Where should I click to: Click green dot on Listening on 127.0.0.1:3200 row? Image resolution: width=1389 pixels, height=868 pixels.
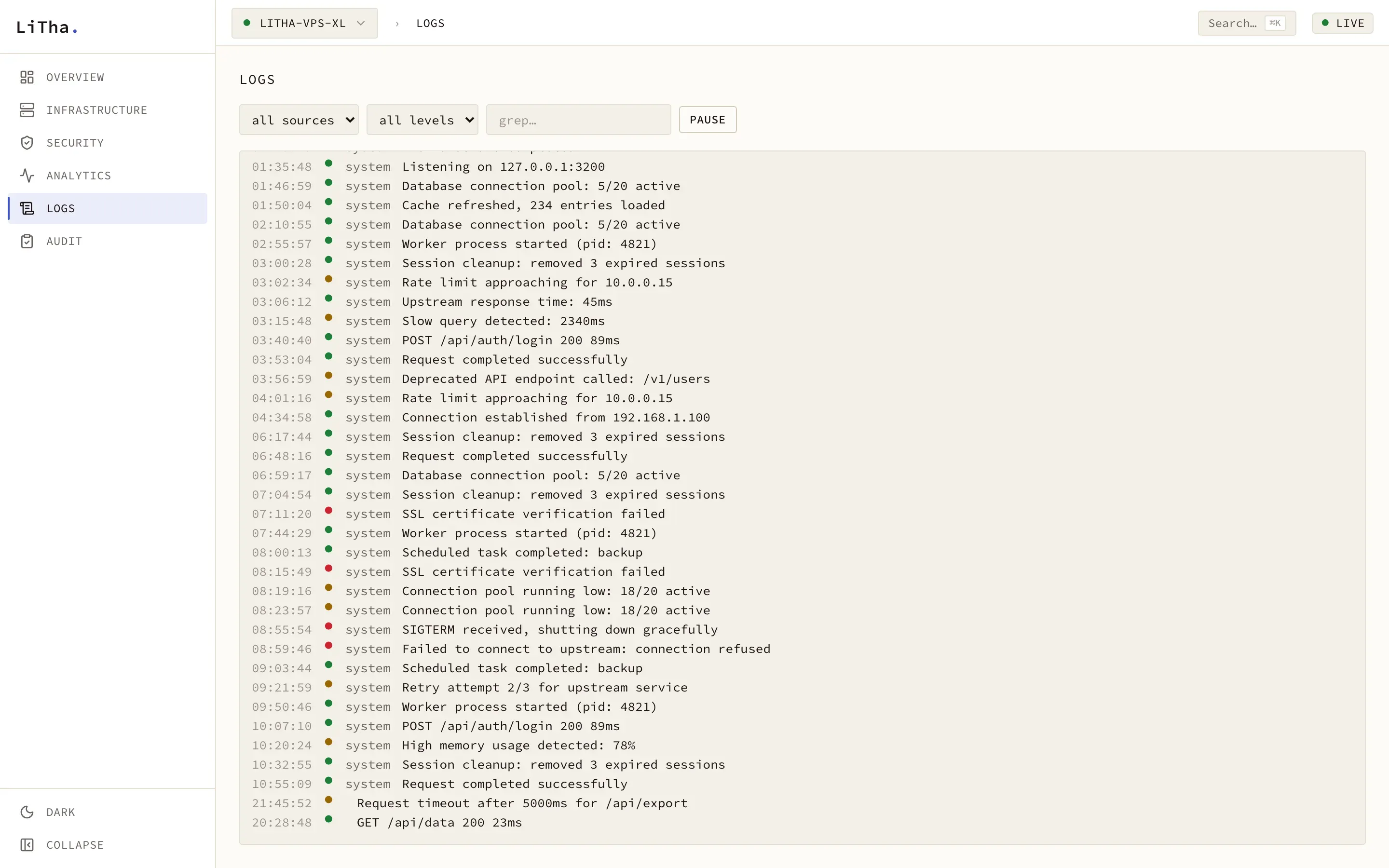[329, 163]
